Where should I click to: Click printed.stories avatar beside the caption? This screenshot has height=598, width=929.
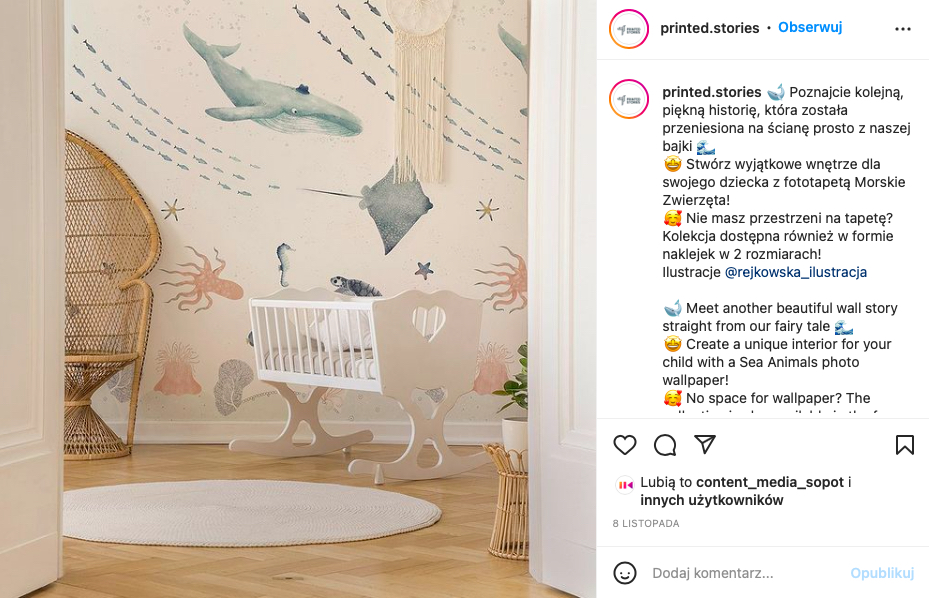pyautogui.click(x=629, y=99)
